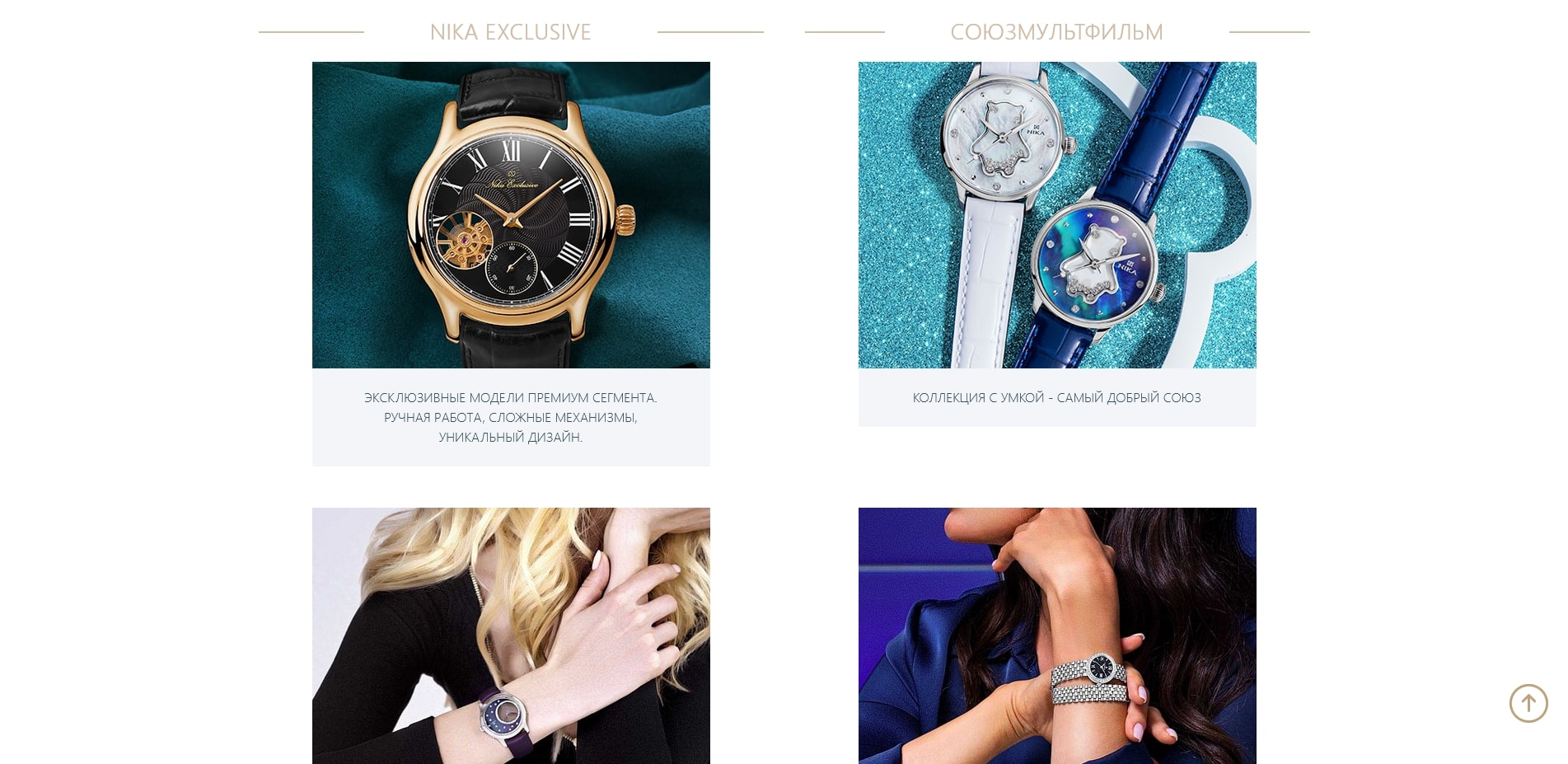
Task: Click the РУЧНАЯ РАБОТА, СЛОЖНЫЕ МЕХАНИЗМЫ text line
Action: (511, 417)
